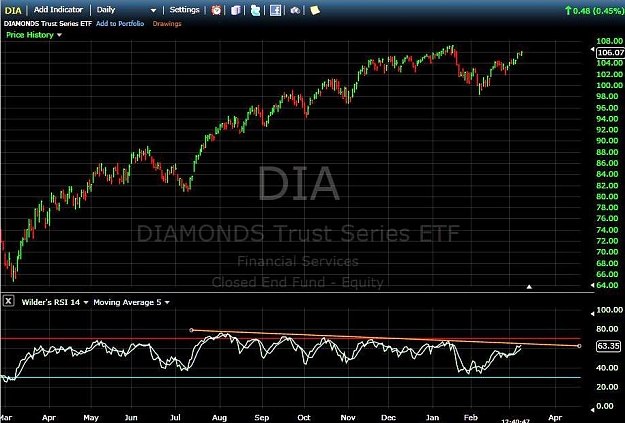Click the 108.00 price axis label

609,41
